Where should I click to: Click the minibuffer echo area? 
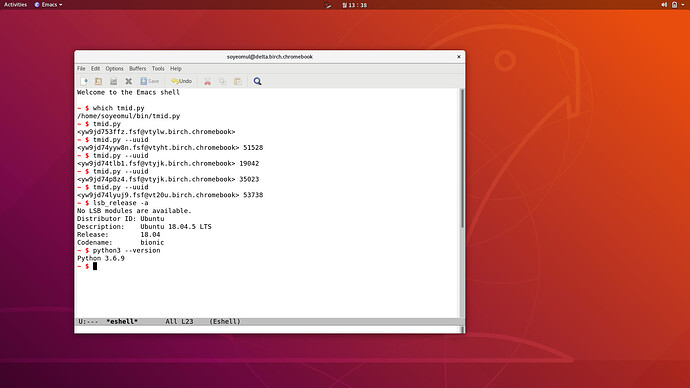pyautogui.click(x=268, y=329)
